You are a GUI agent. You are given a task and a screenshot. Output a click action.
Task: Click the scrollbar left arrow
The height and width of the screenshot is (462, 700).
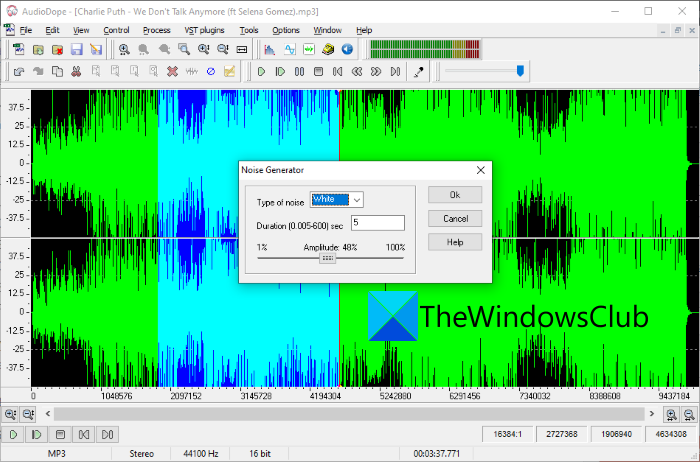[x=48, y=414]
